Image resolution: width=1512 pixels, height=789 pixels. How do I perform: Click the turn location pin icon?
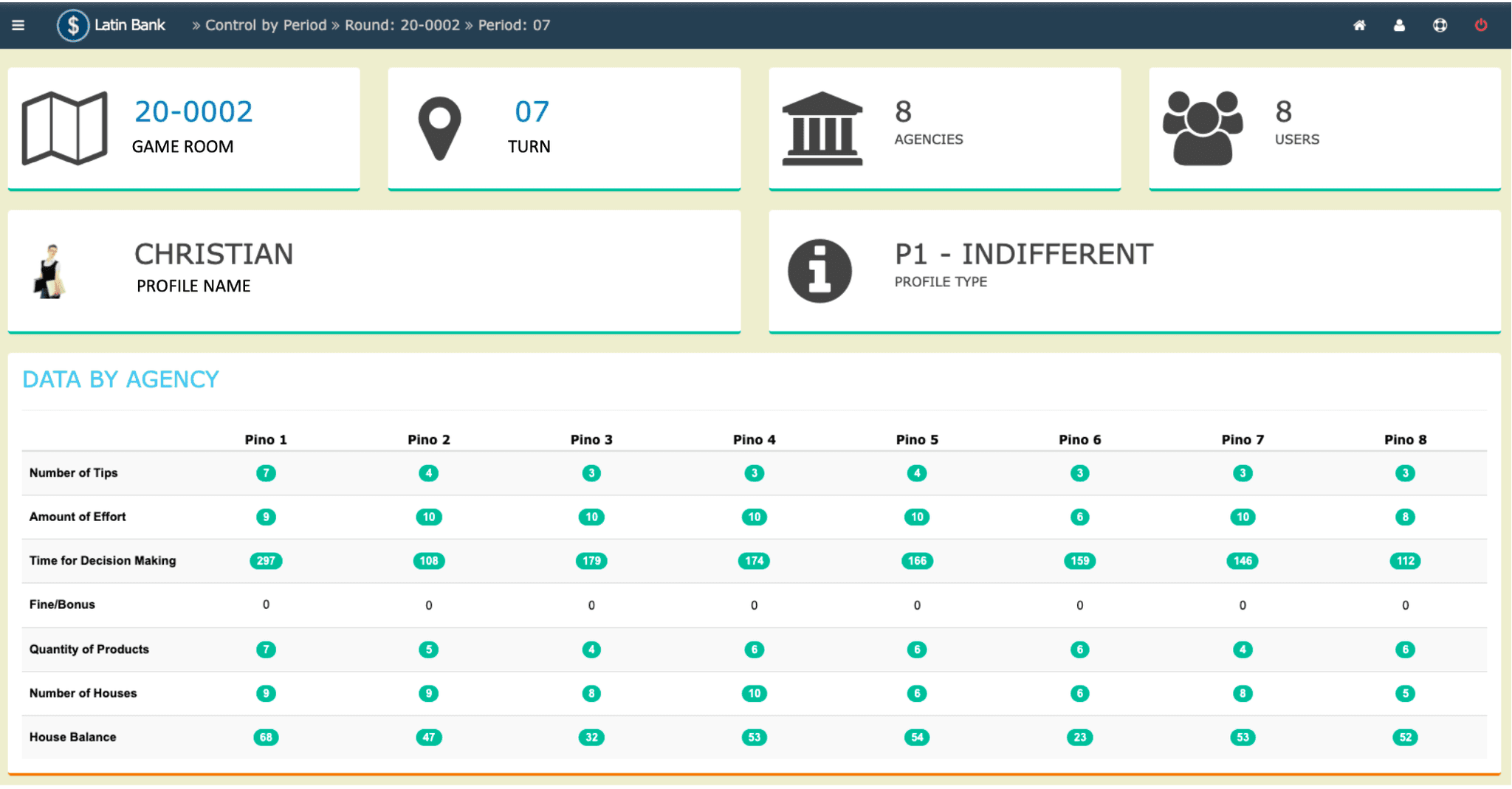(x=439, y=128)
